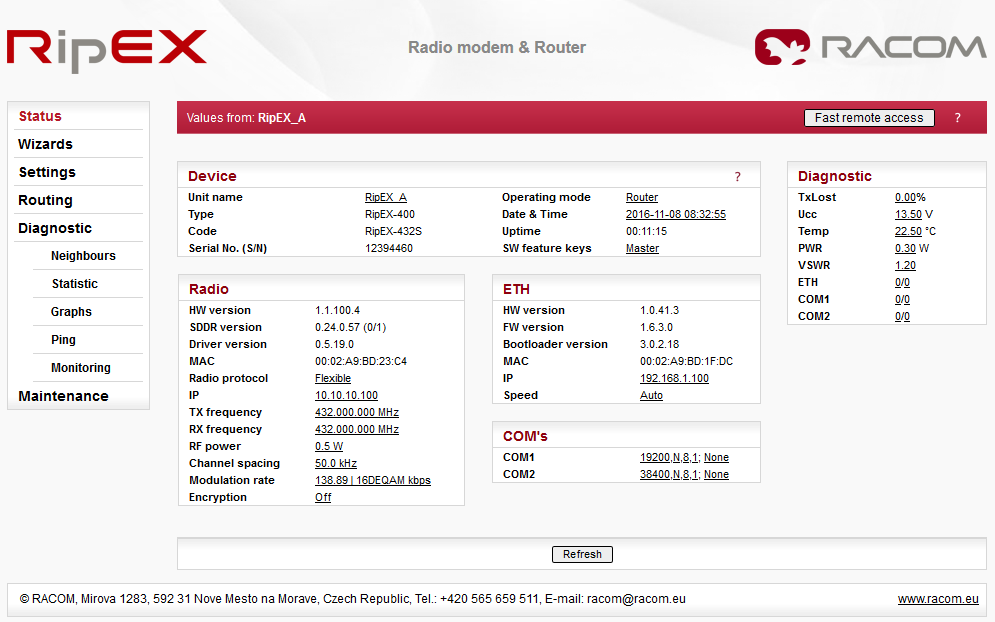Click the Diagnostic ETH 0/0 counter link
Image resolution: width=995 pixels, height=622 pixels.
click(x=902, y=282)
